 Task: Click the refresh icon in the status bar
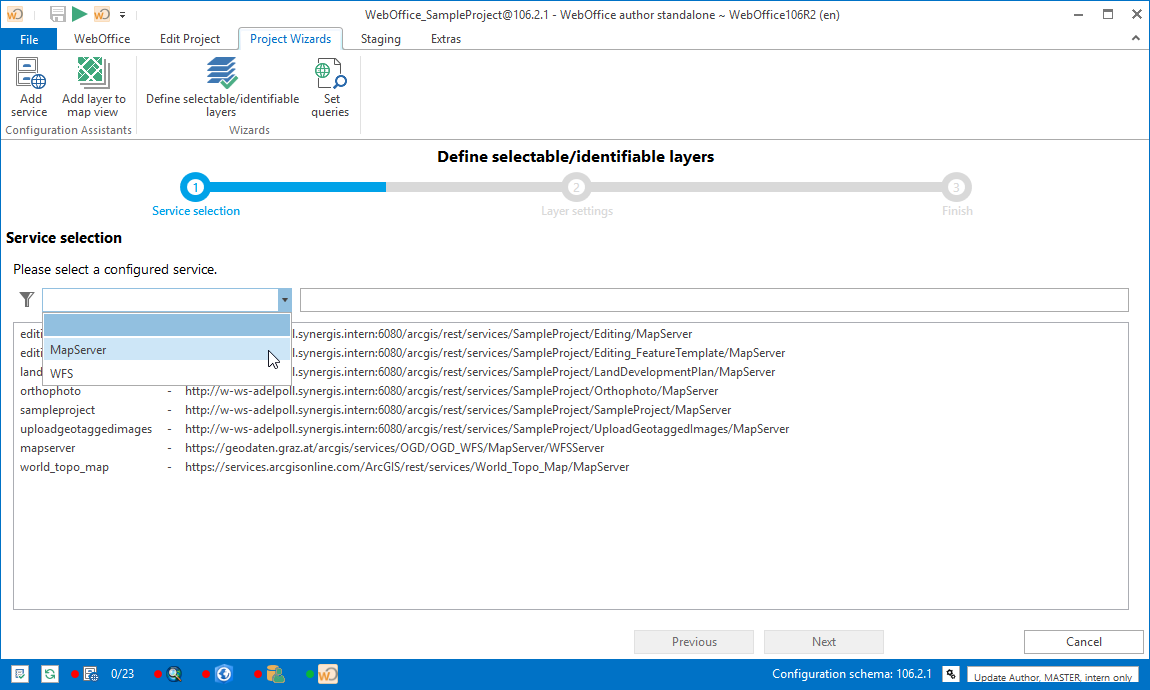click(x=49, y=673)
